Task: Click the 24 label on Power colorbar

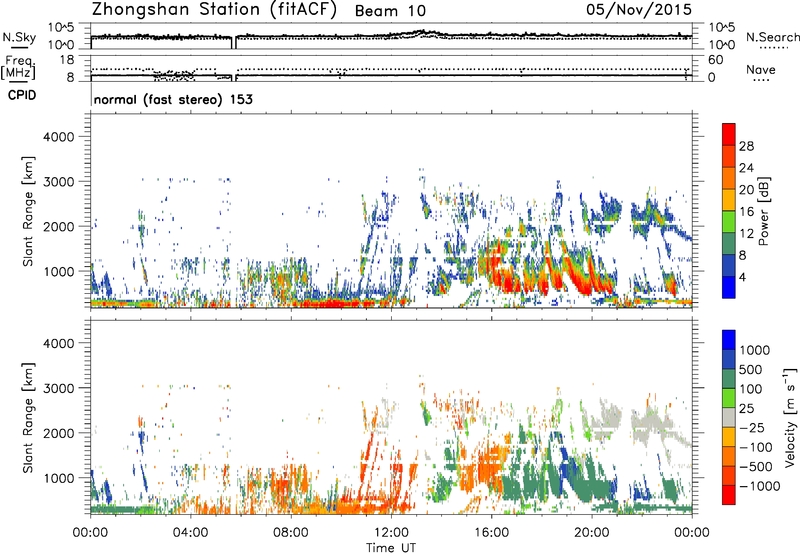Action: pos(746,168)
